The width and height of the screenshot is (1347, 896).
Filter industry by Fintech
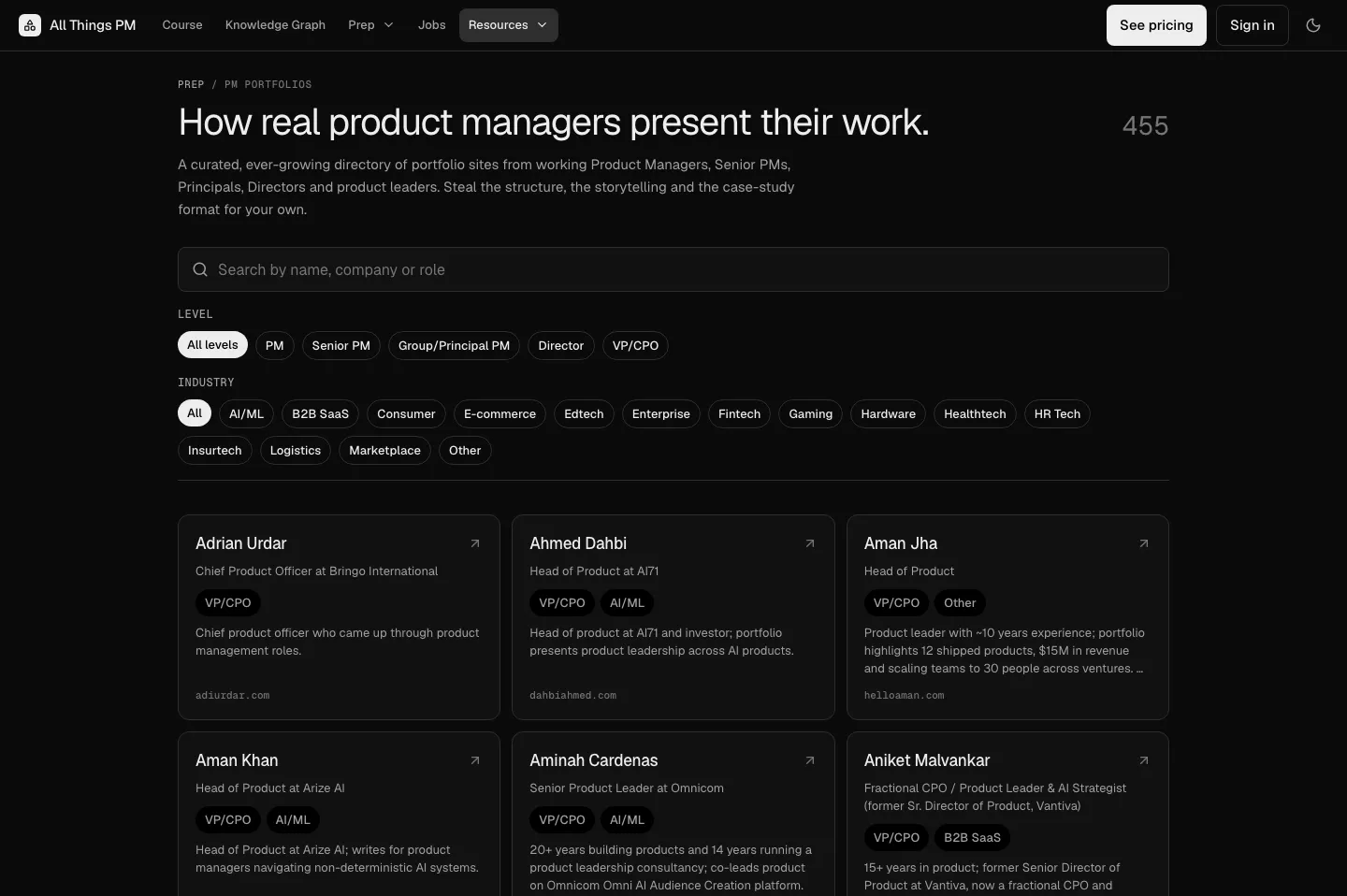[739, 413]
